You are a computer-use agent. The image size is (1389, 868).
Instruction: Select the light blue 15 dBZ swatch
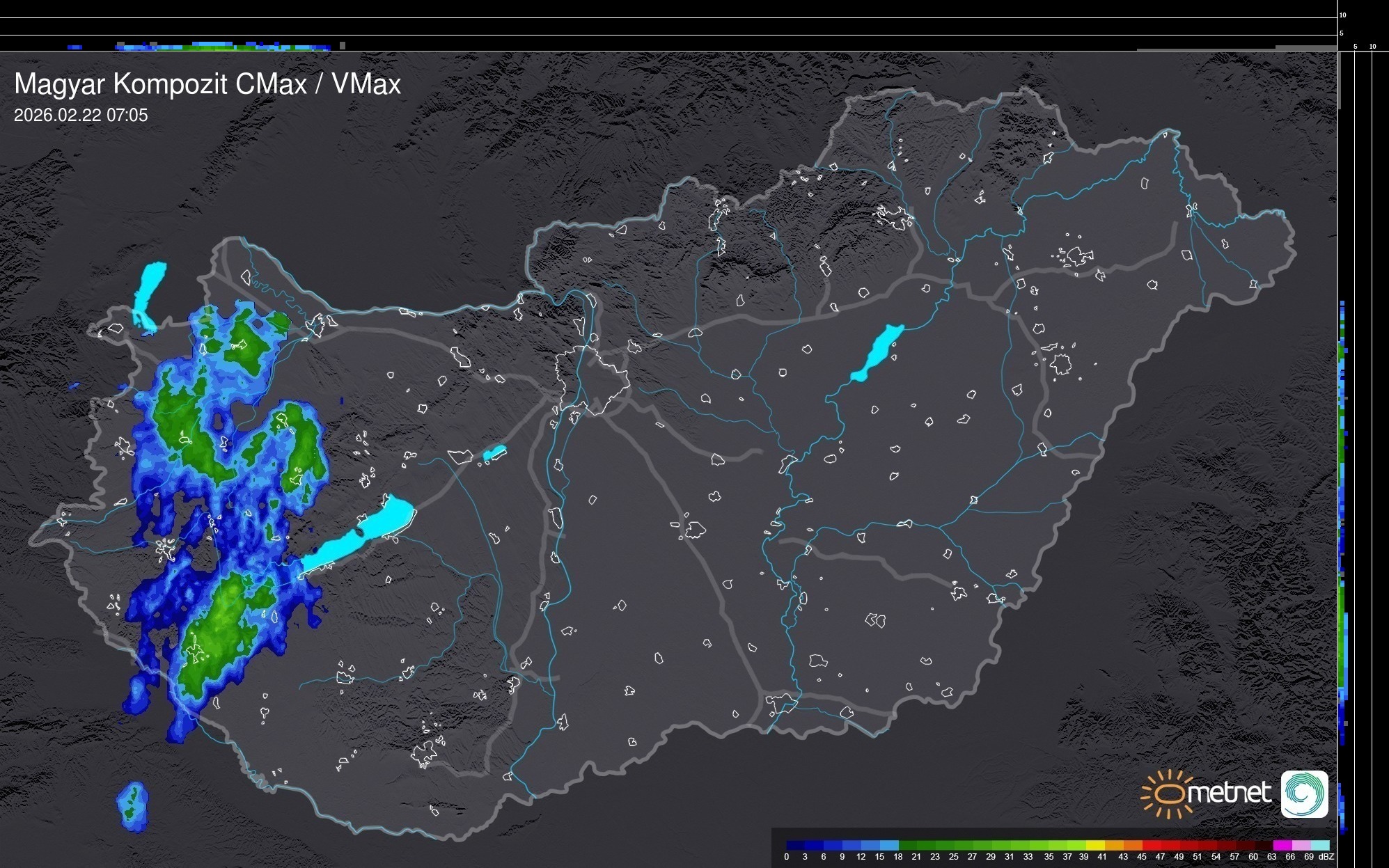click(889, 845)
